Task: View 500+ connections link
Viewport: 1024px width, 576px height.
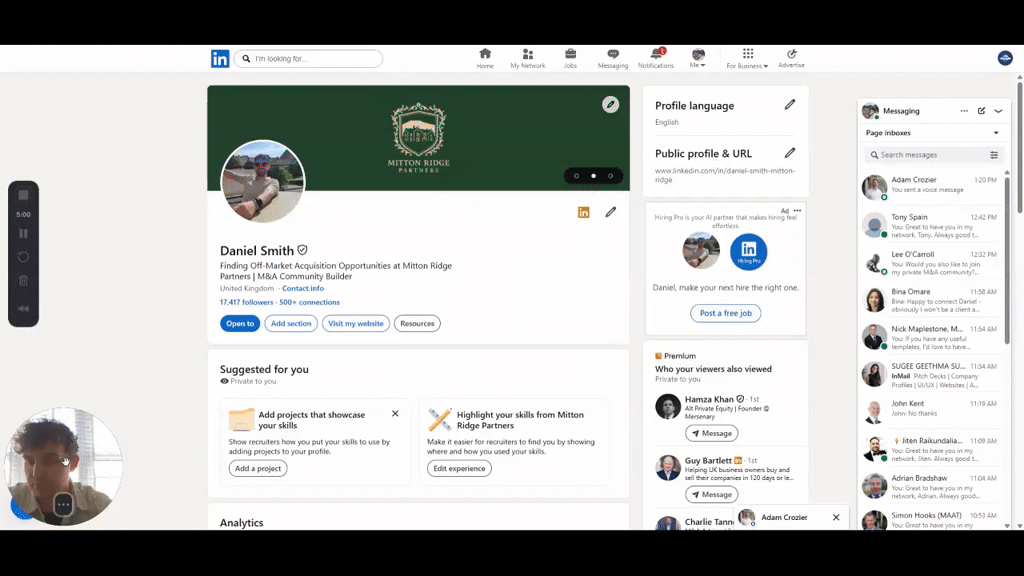Action: click(310, 302)
